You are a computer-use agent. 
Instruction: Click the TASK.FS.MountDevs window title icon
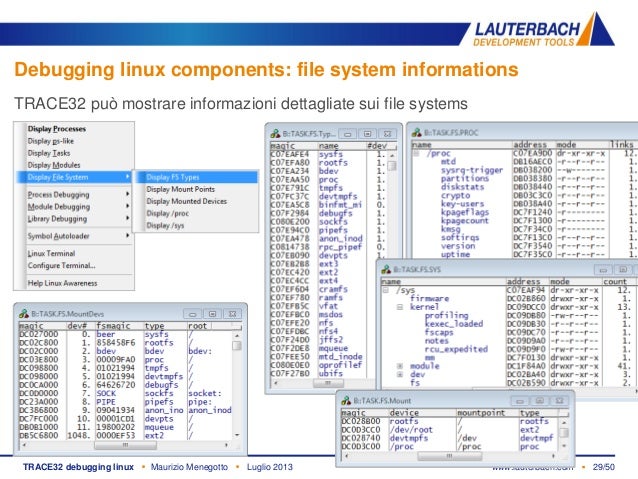(x=24, y=314)
